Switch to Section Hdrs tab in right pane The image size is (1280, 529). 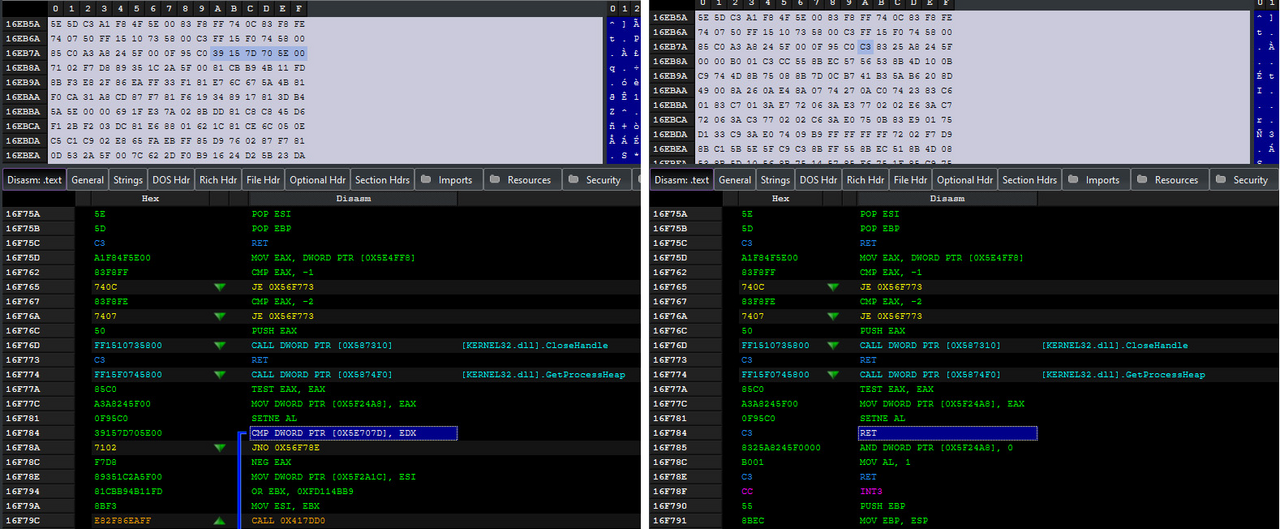pyautogui.click(x=1029, y=180)
